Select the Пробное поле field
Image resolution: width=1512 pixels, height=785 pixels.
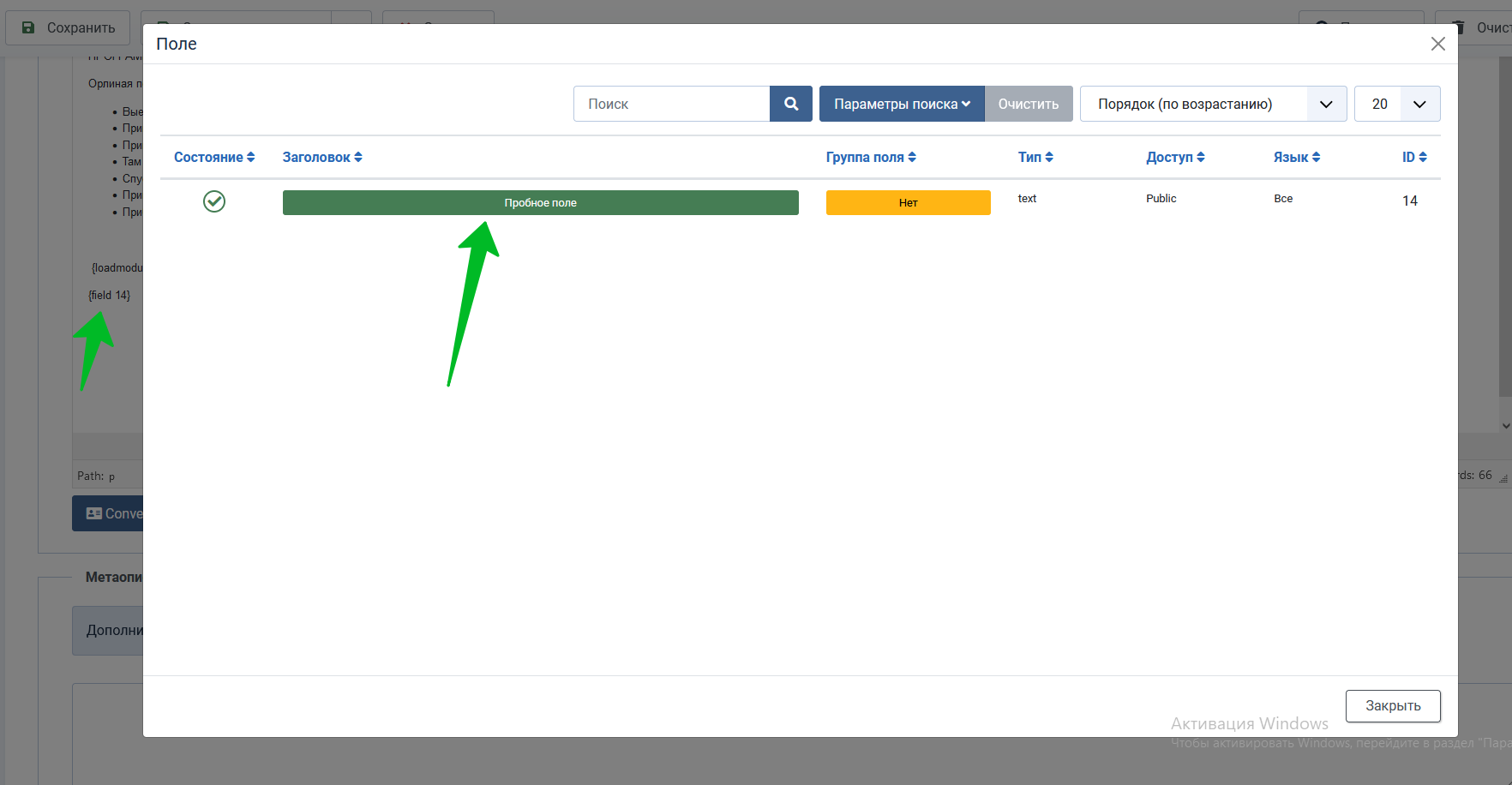pos(540,203)
